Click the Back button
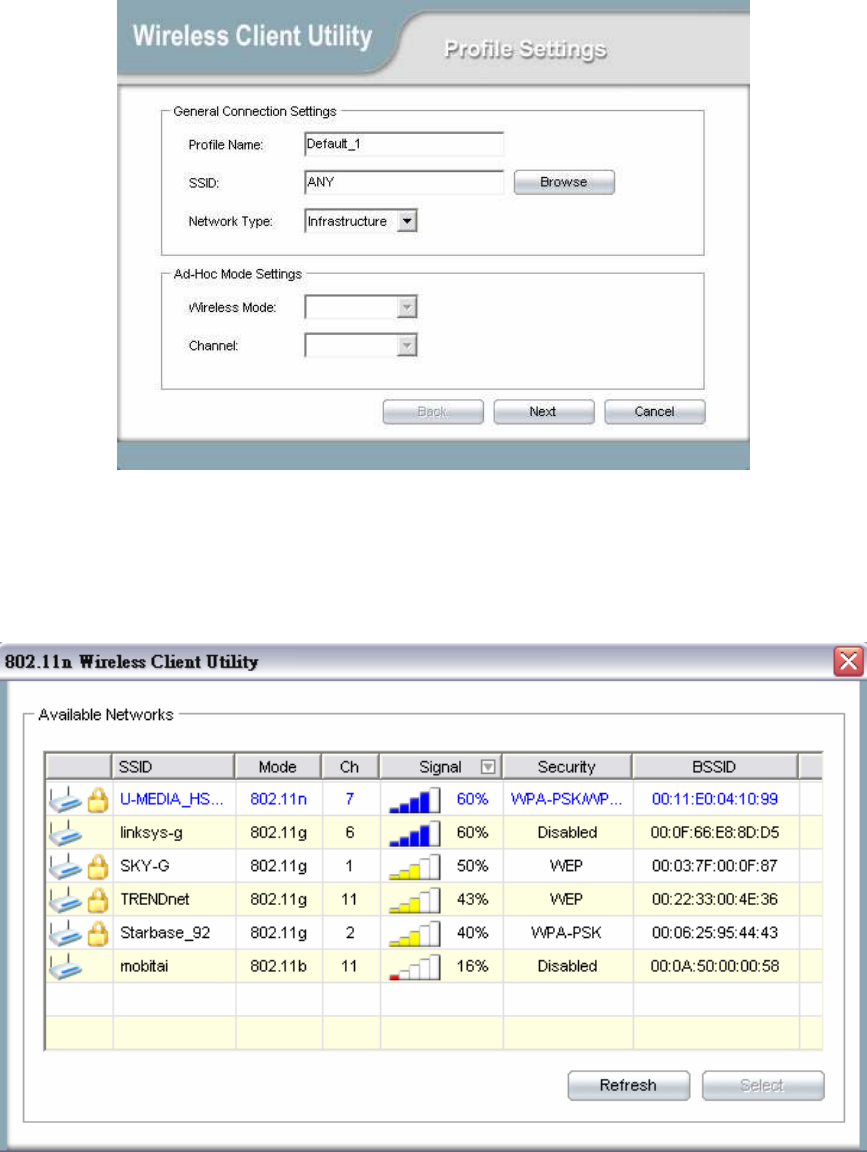This screenshot has height=1152, width=867. click(x=433, y=412)
